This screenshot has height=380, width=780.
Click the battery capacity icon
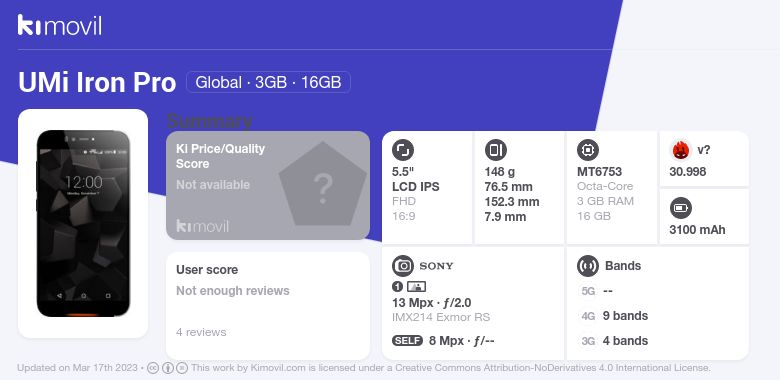pos(681,208)
